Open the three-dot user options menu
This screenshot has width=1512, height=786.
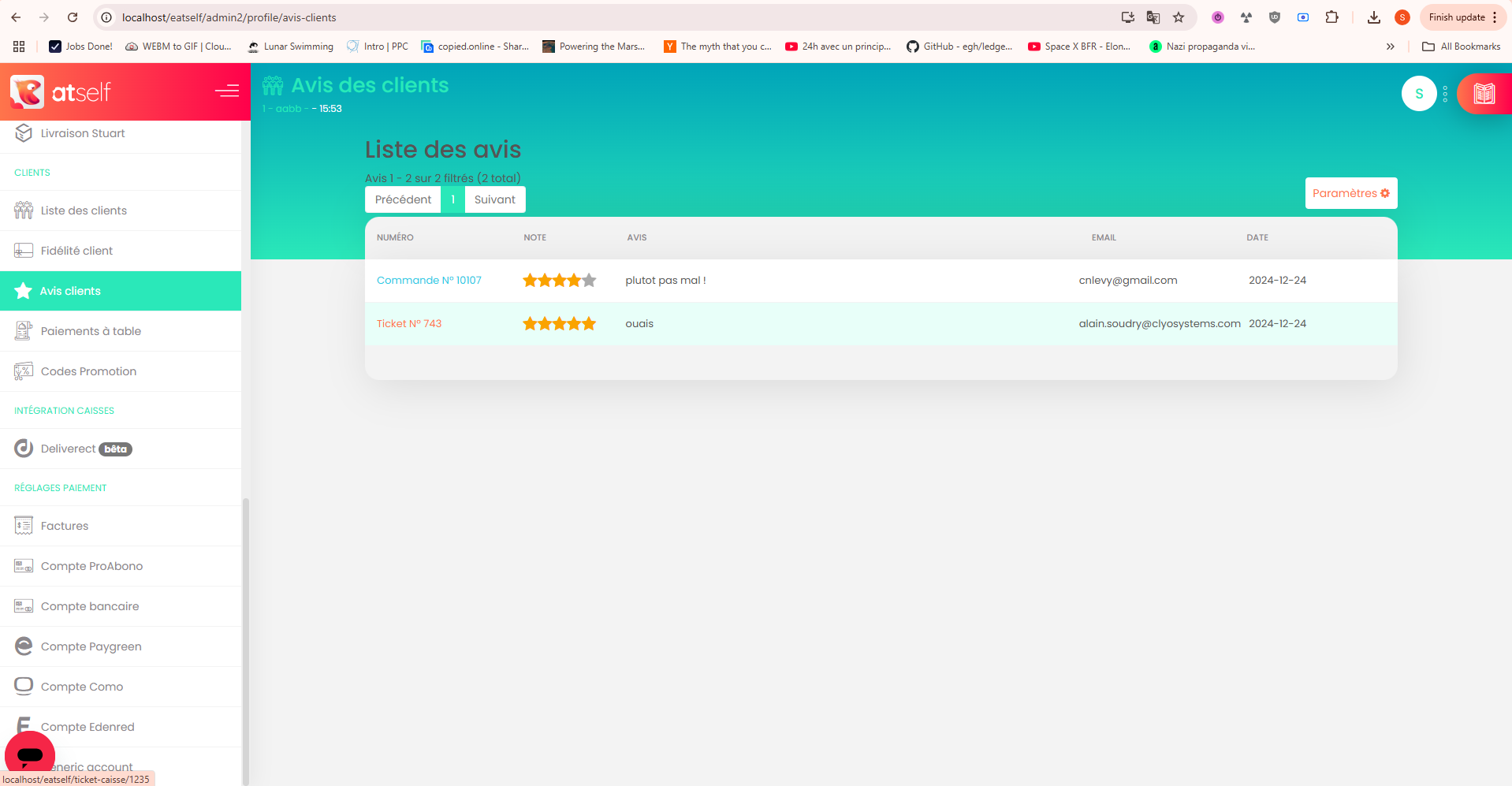[x=1445, y=94]
